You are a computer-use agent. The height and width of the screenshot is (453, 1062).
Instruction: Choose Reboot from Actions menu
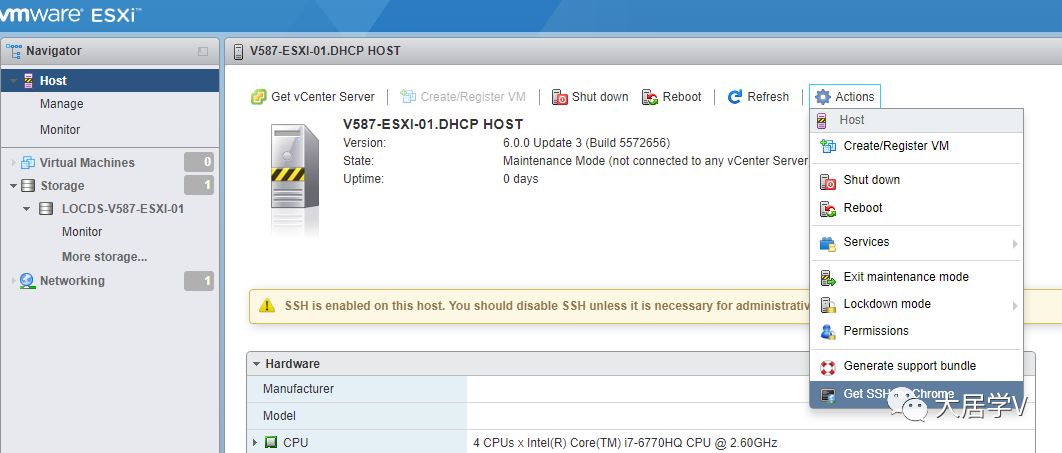tap(916, 208)
